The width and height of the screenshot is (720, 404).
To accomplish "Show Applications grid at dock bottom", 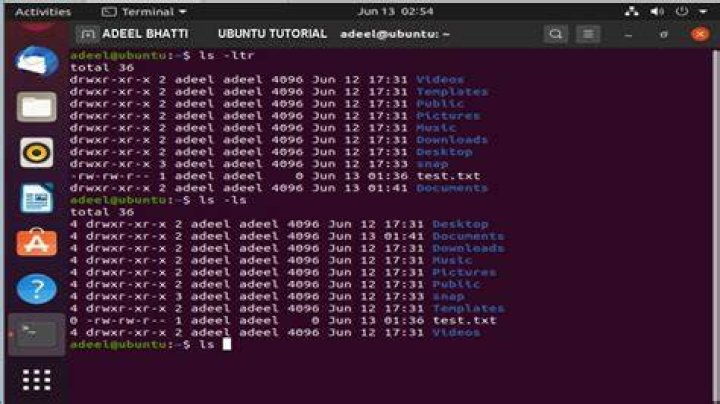I will pos(37,380).
